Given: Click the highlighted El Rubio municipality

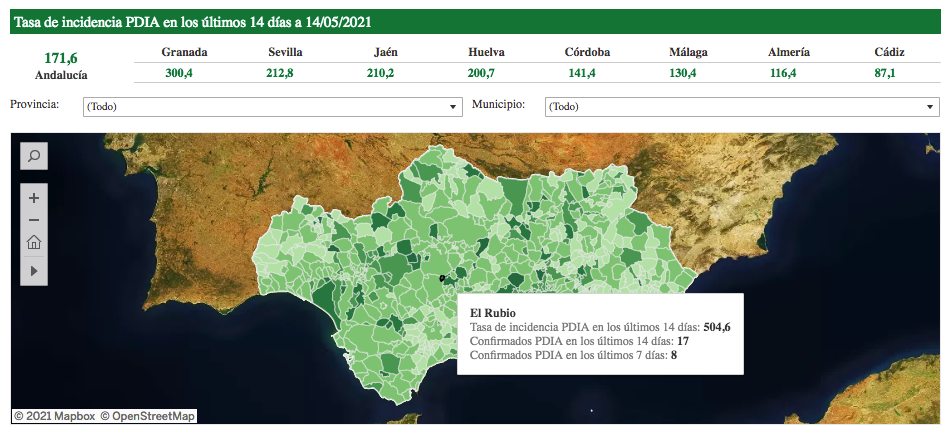Looking at the screenshot, I should tap(441, 278).
